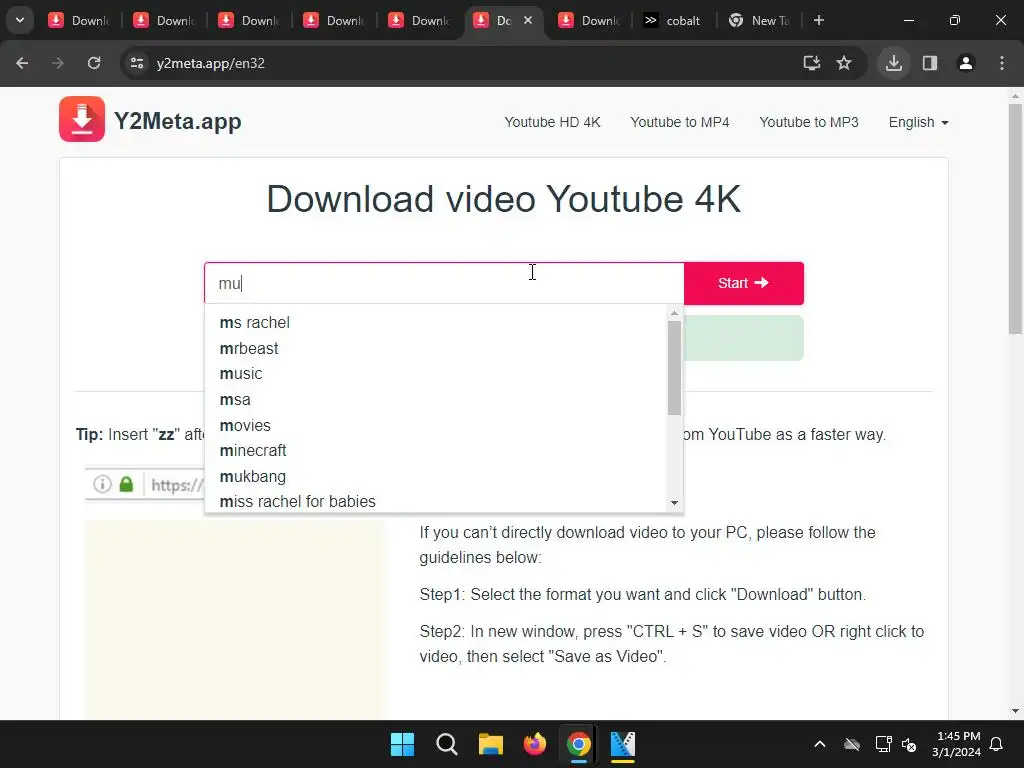The width and height of the screenshot is (1024, 768).
Task: Open the Chrome three-dot menu
Action: 1002,63
